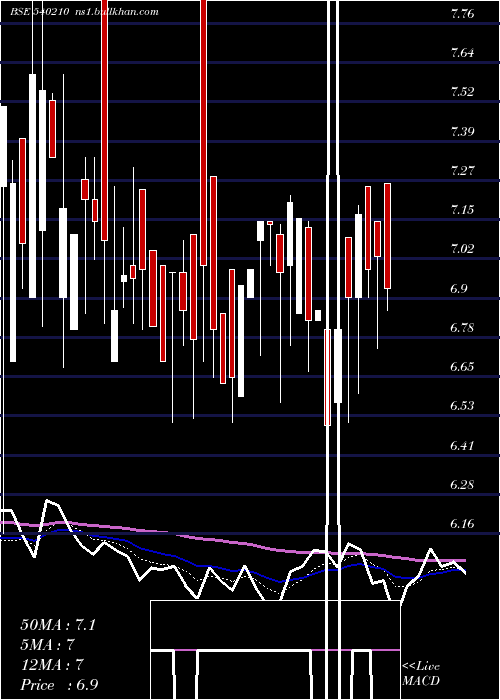Click the 6.9 price axis label
This screenshot has height=700, width=500.
pos(459,288)
